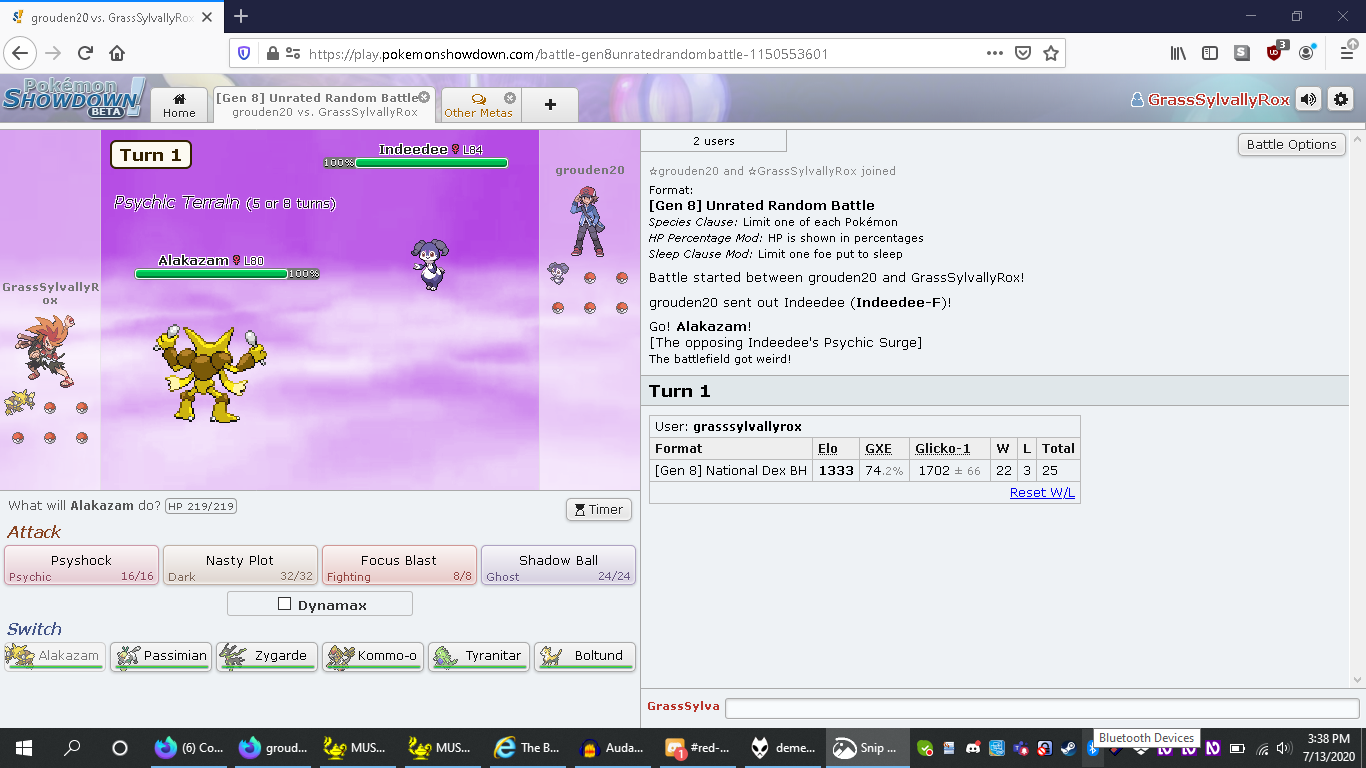Open Snip & Sketch taskbar item

pyautogui.click(x=868, y=748)
